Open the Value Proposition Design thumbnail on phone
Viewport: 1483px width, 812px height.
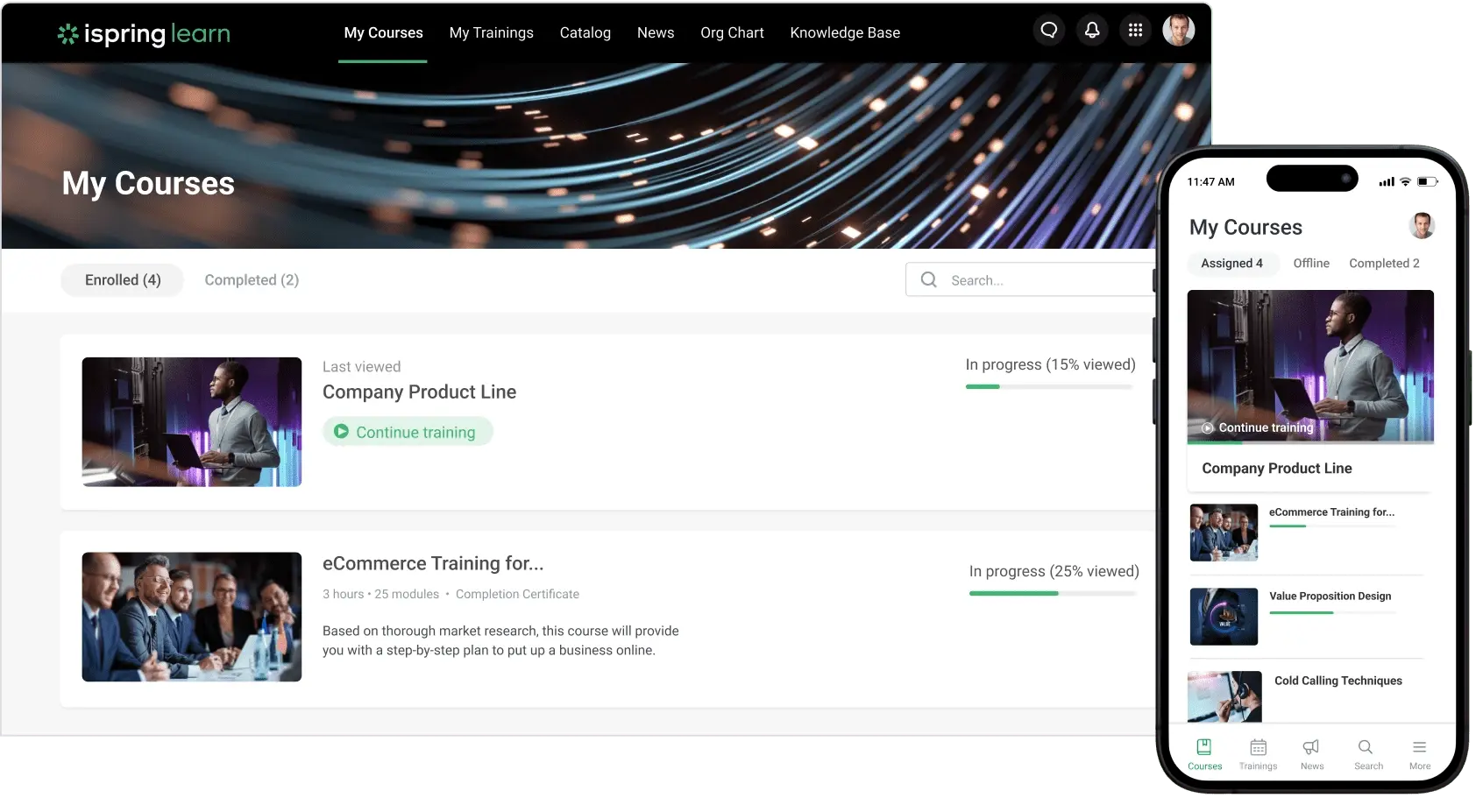(1224, 617)
